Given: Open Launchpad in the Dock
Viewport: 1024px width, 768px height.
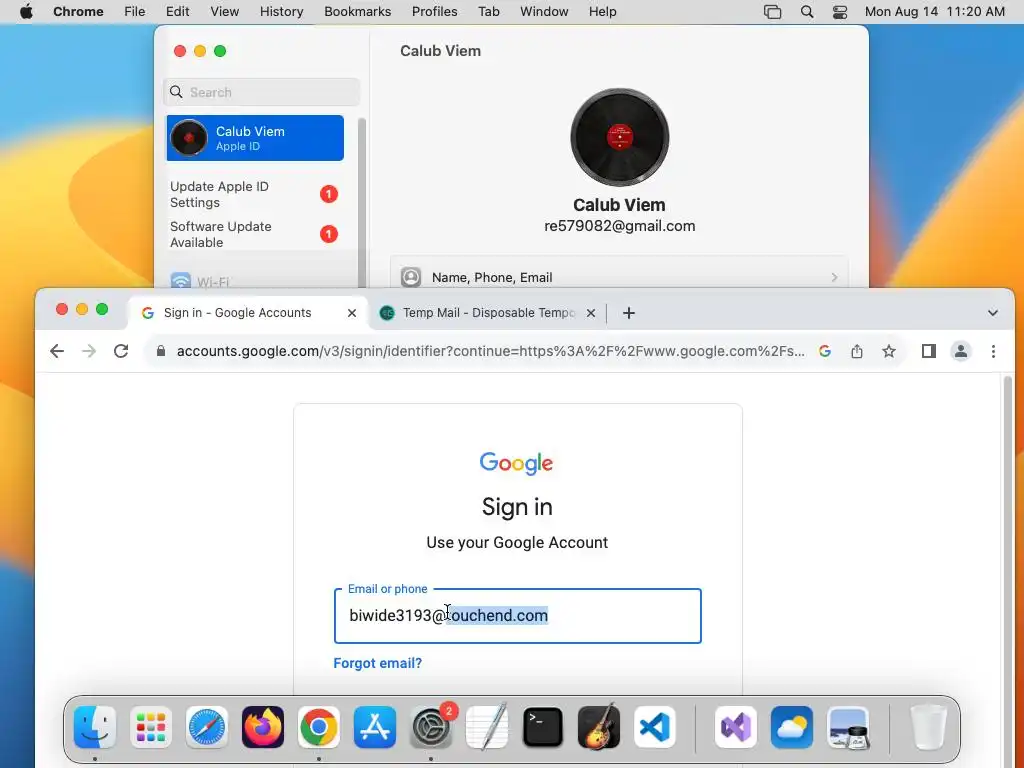Looking at the screenshot, I should 151,727.
